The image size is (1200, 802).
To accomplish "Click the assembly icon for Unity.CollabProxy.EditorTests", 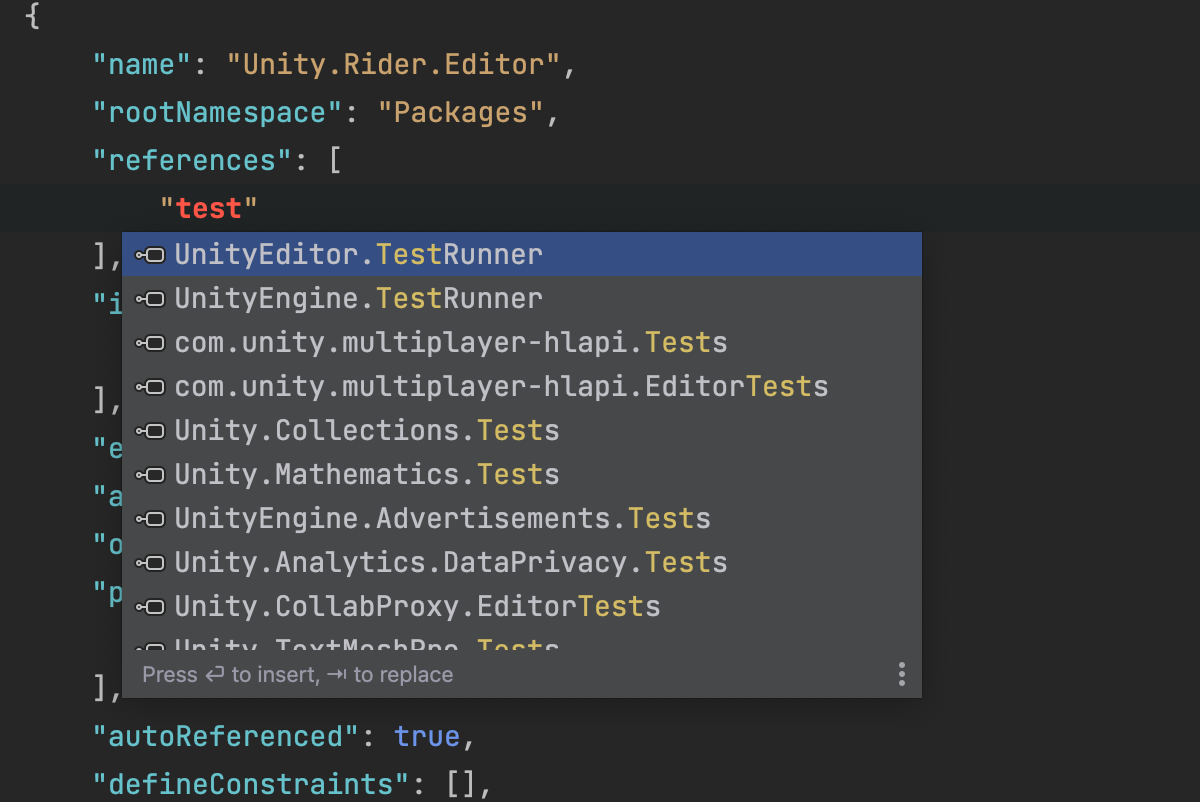I will pyautogui.click(x=150, y=607).
